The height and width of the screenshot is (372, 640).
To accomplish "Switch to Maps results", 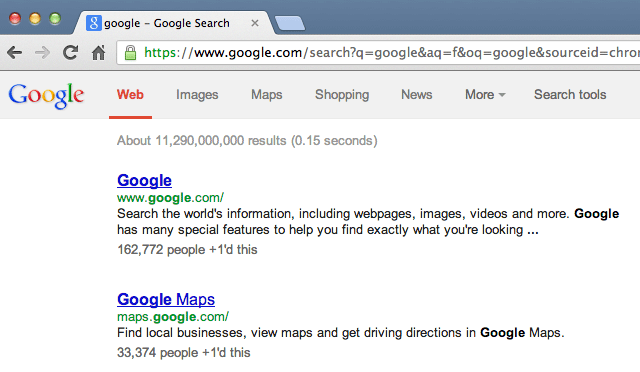I will 267,95.
